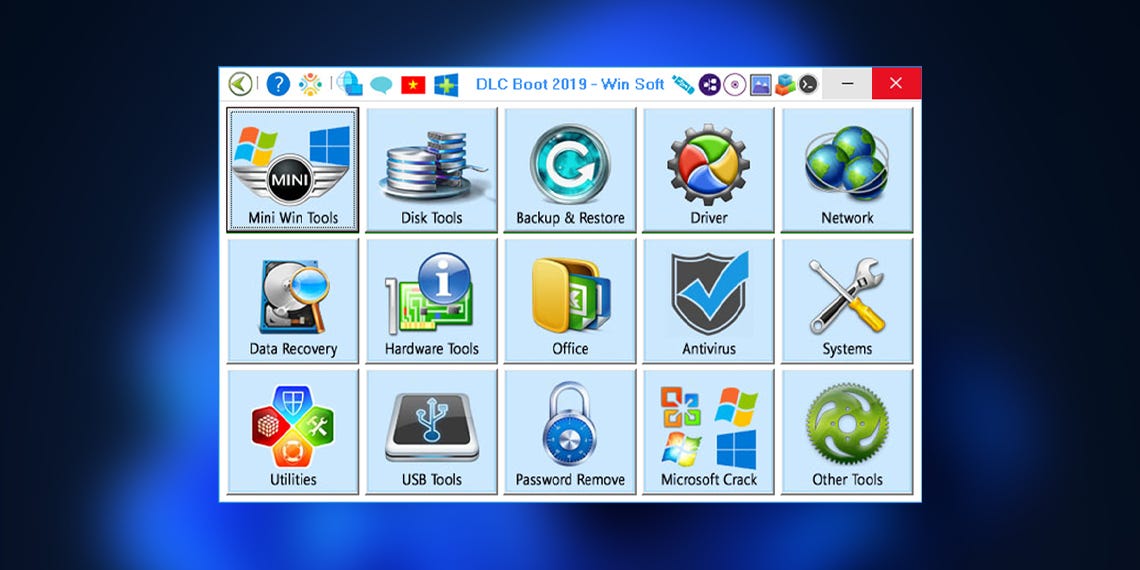Open the Hardware Tools category
The image size is (1140, 570).
click(x=432, y=301)
